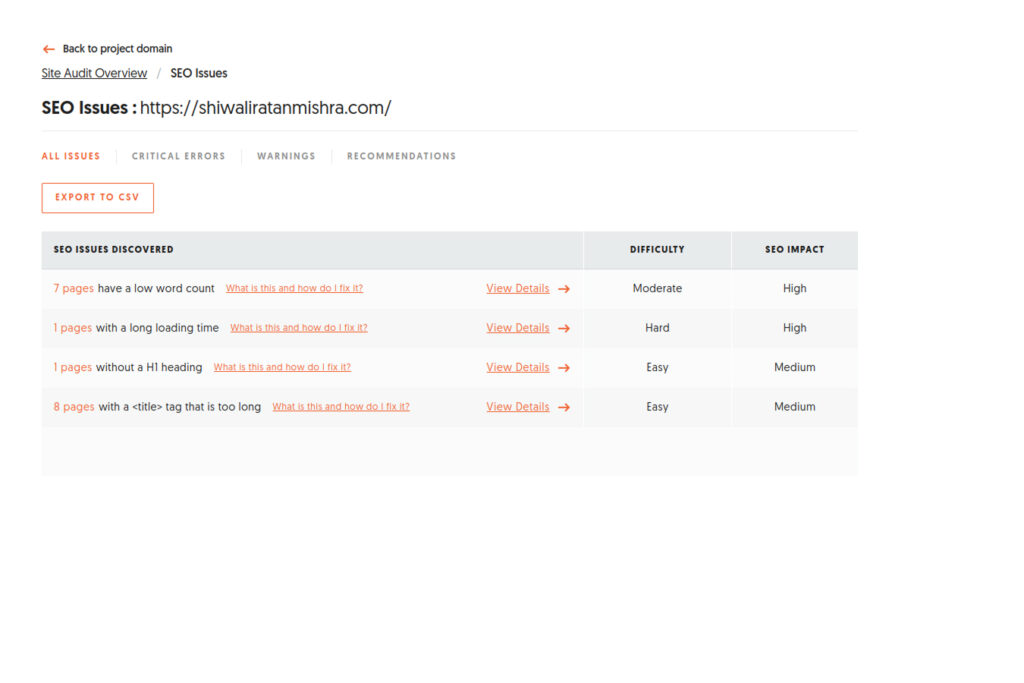Click 'Easy' difficulty in H1 heading row
Image resolution: width=1024 pixels, height=683 pixels.
[657, 368]
